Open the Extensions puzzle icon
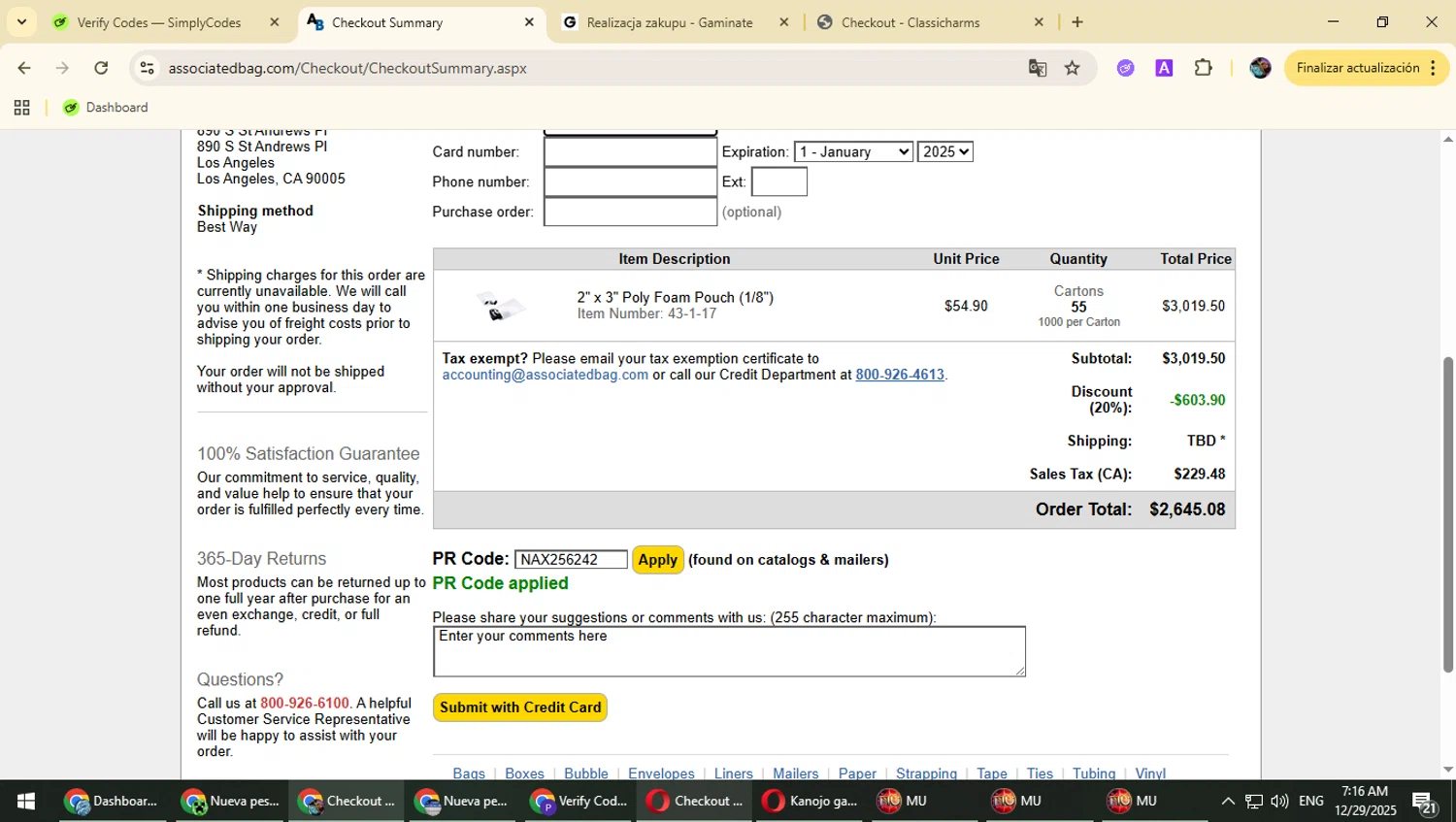This screenshot has width=1456, height=822. (x=1204, y=68)
